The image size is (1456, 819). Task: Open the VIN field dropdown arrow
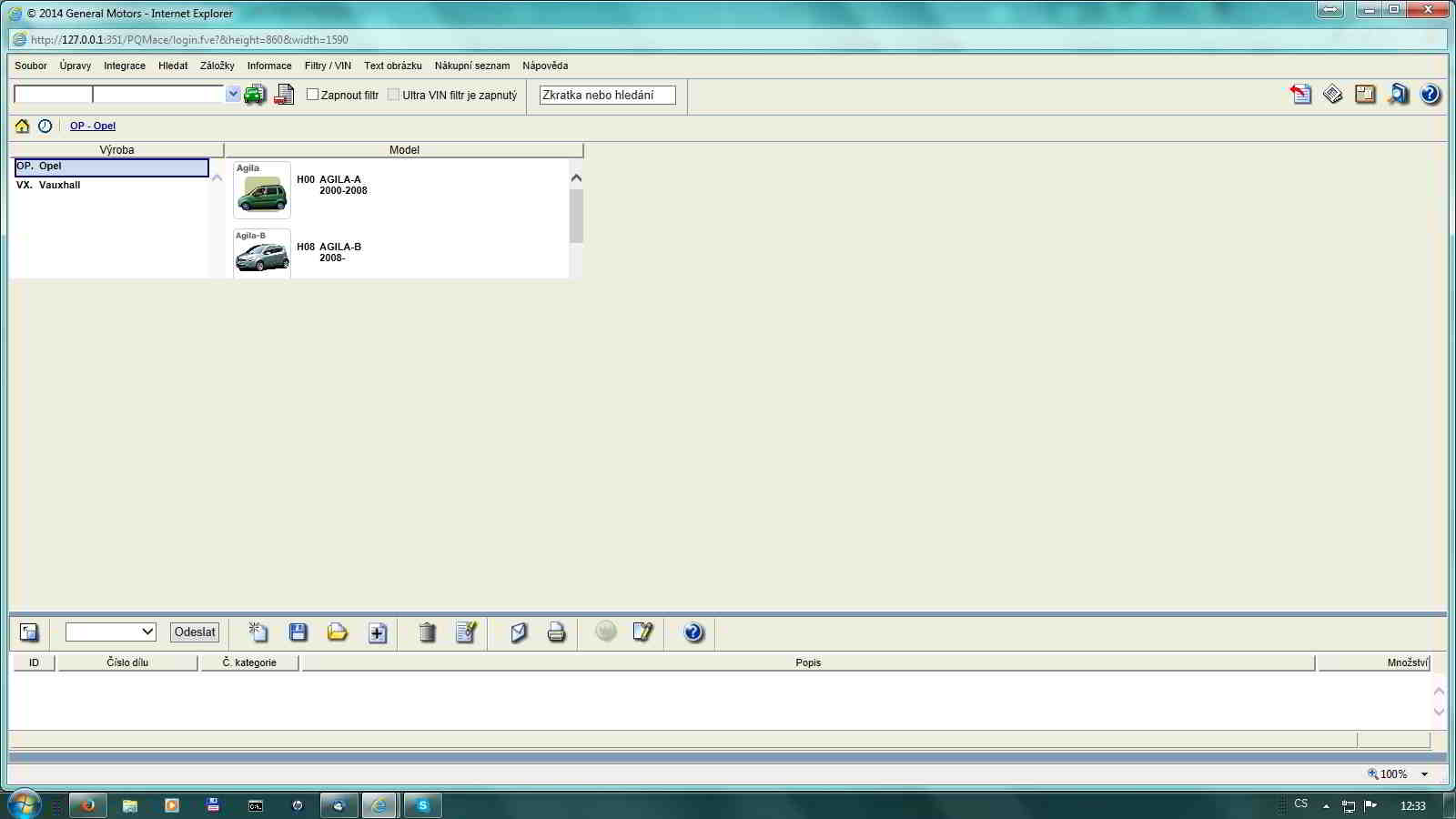pos(233,94)
